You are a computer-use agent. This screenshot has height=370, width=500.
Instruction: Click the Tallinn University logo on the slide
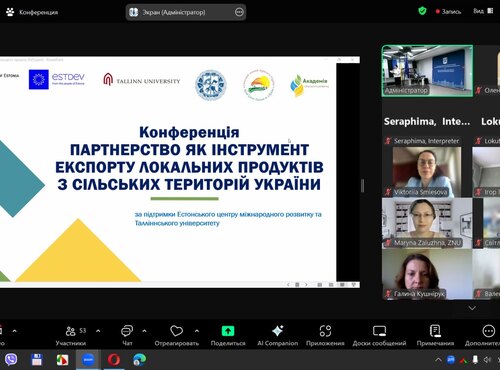click(x=141, y=80)
